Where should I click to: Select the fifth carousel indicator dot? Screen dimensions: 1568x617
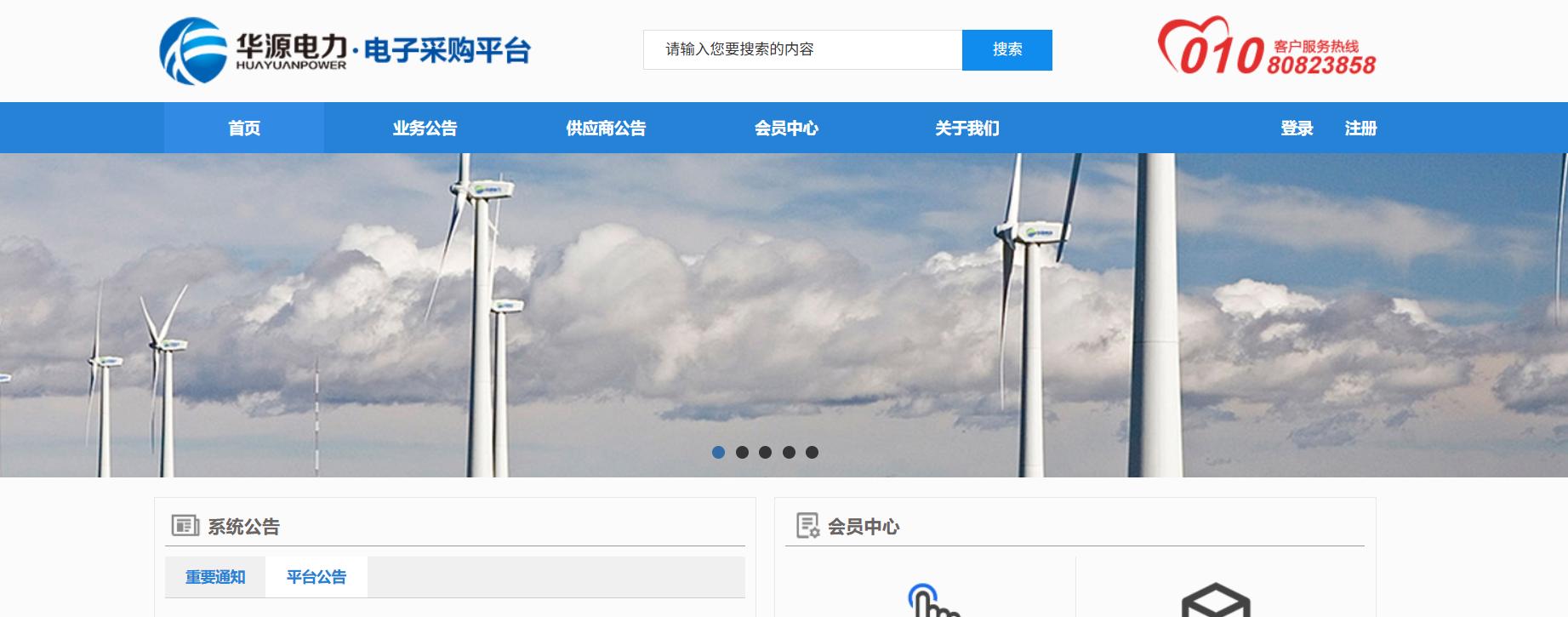click(813, 453)
